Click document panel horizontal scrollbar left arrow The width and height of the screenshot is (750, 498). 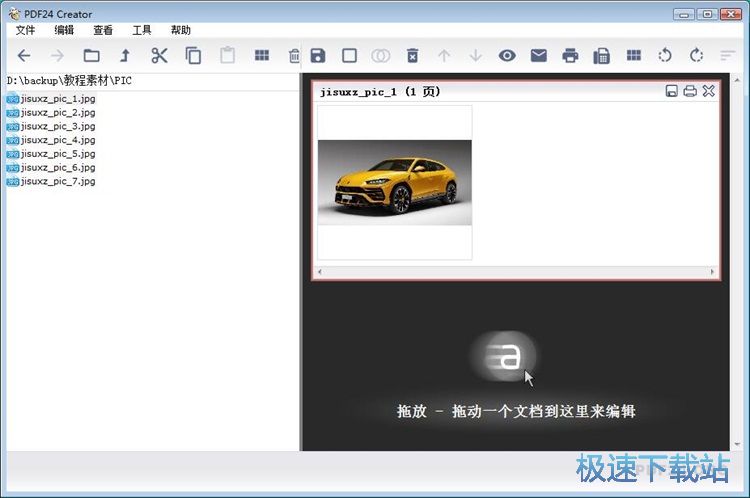pyautogui.click(x=320, y=272)
